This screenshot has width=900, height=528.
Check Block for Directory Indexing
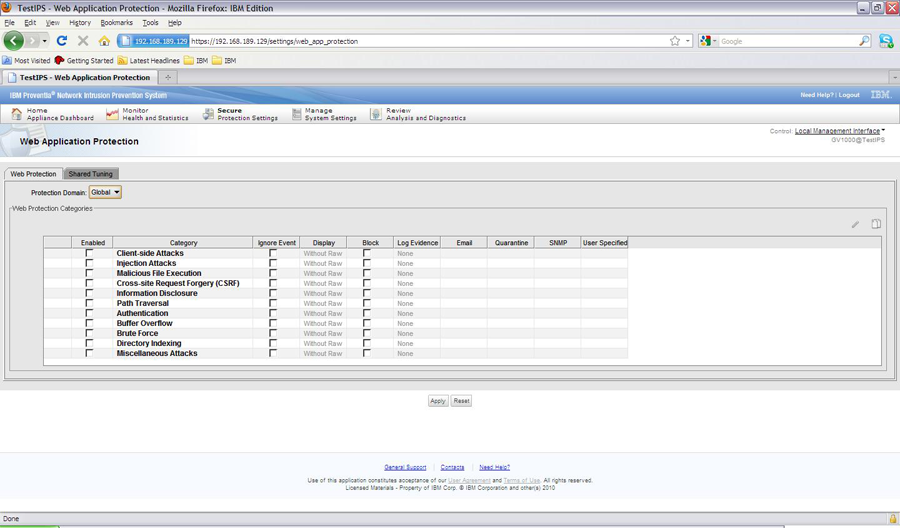(367, 343)
